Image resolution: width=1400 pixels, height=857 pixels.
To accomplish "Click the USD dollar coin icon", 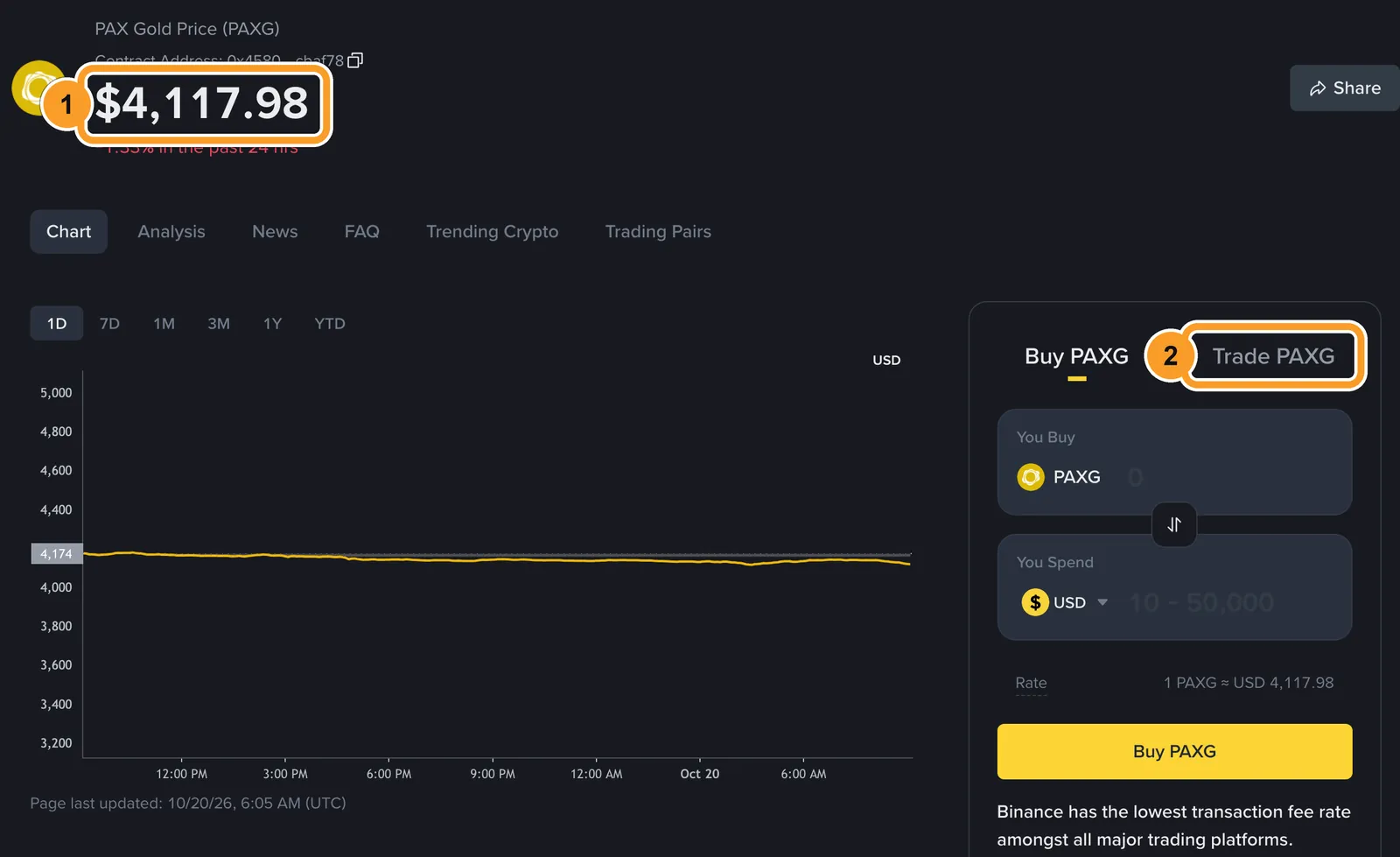I will [1035, 602].
